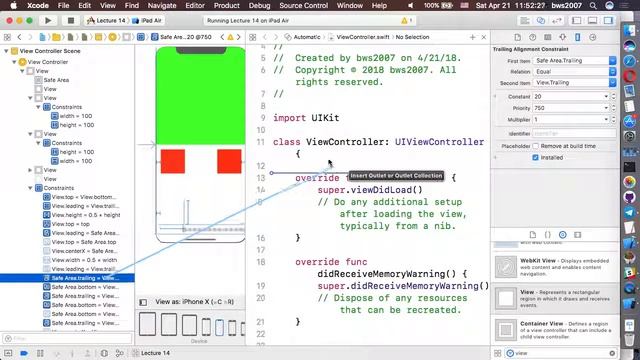Run the project with the Play button

coord(48,20)
